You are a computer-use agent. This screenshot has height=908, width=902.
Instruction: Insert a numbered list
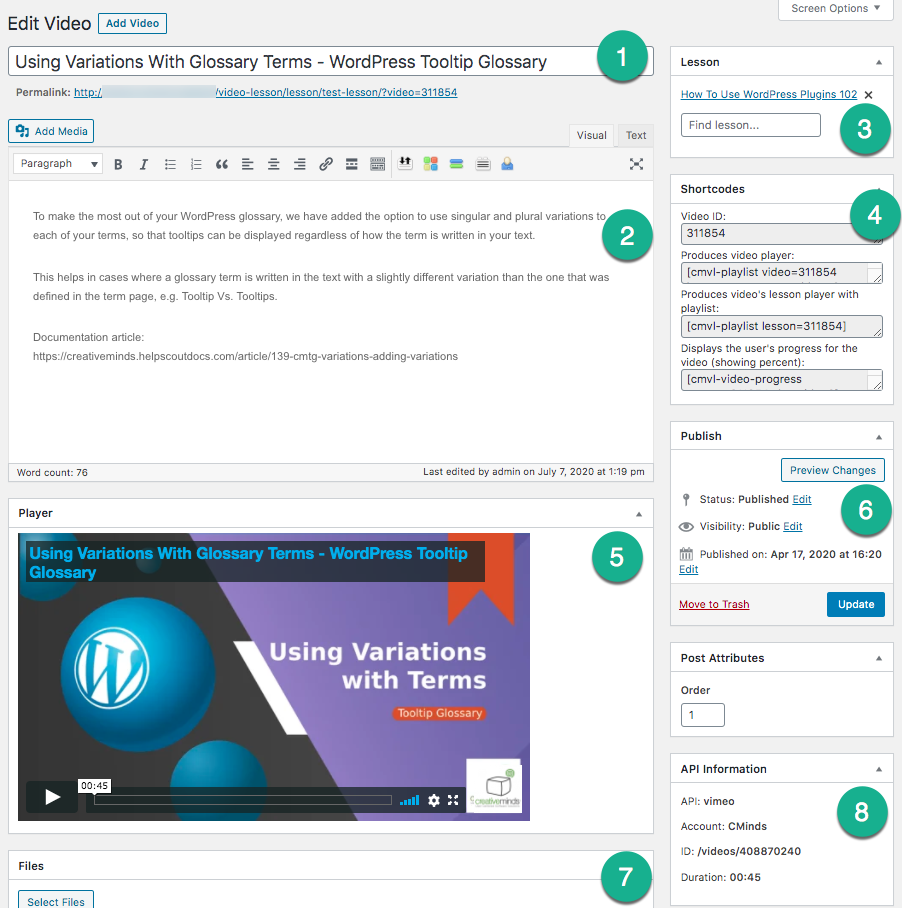pyautogui.click(x=196, y=164)
